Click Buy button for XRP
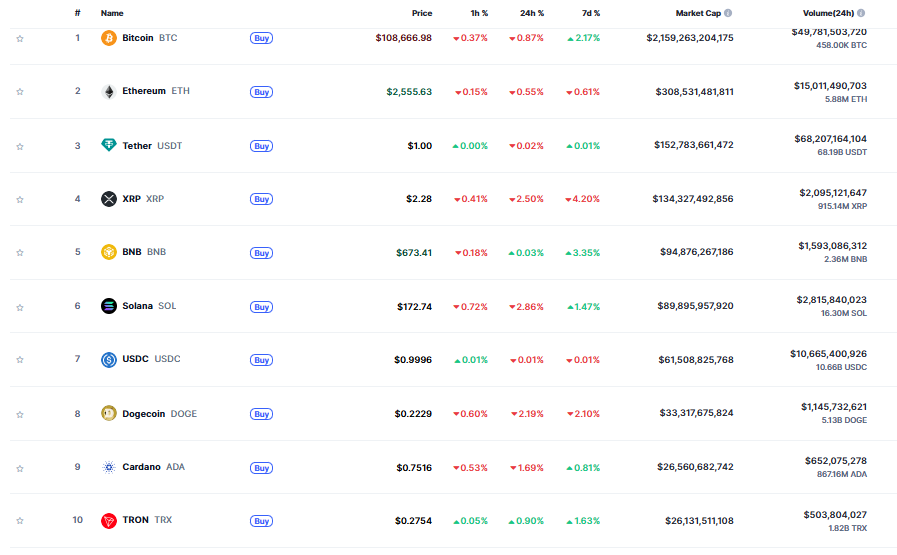Viewport: 897px width, 555px height. click(261, 199)
